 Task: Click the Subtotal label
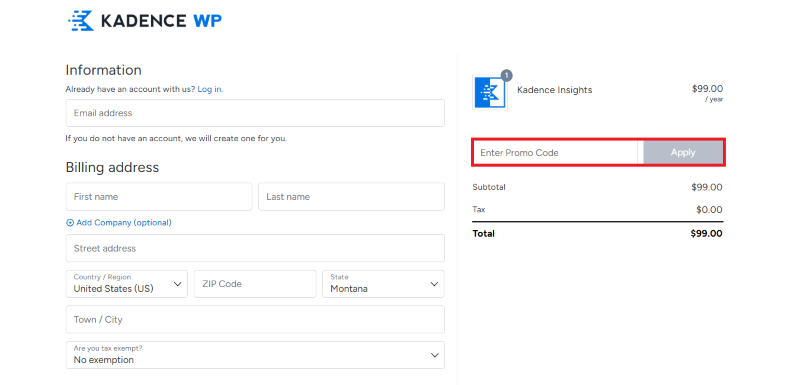489,187
